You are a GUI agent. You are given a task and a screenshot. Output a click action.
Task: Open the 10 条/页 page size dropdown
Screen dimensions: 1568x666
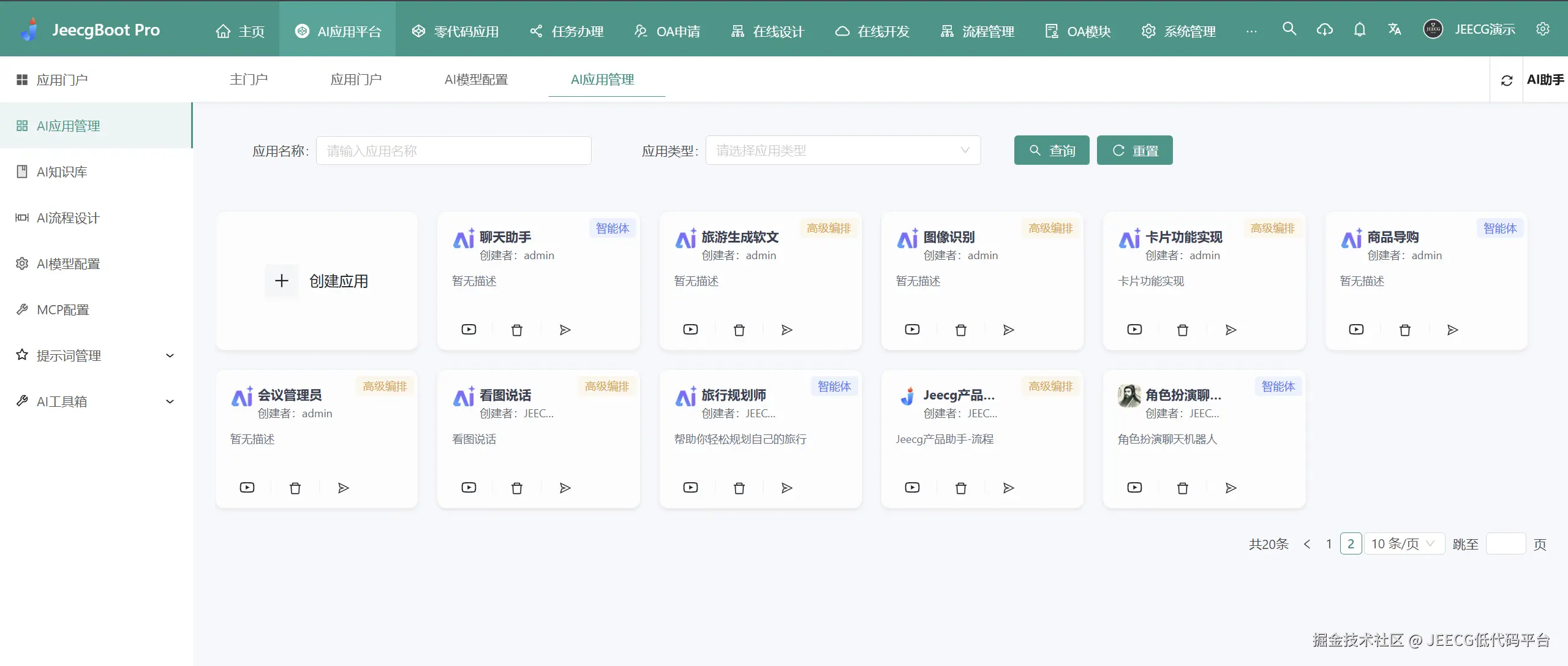click(x=1403, y=544)
